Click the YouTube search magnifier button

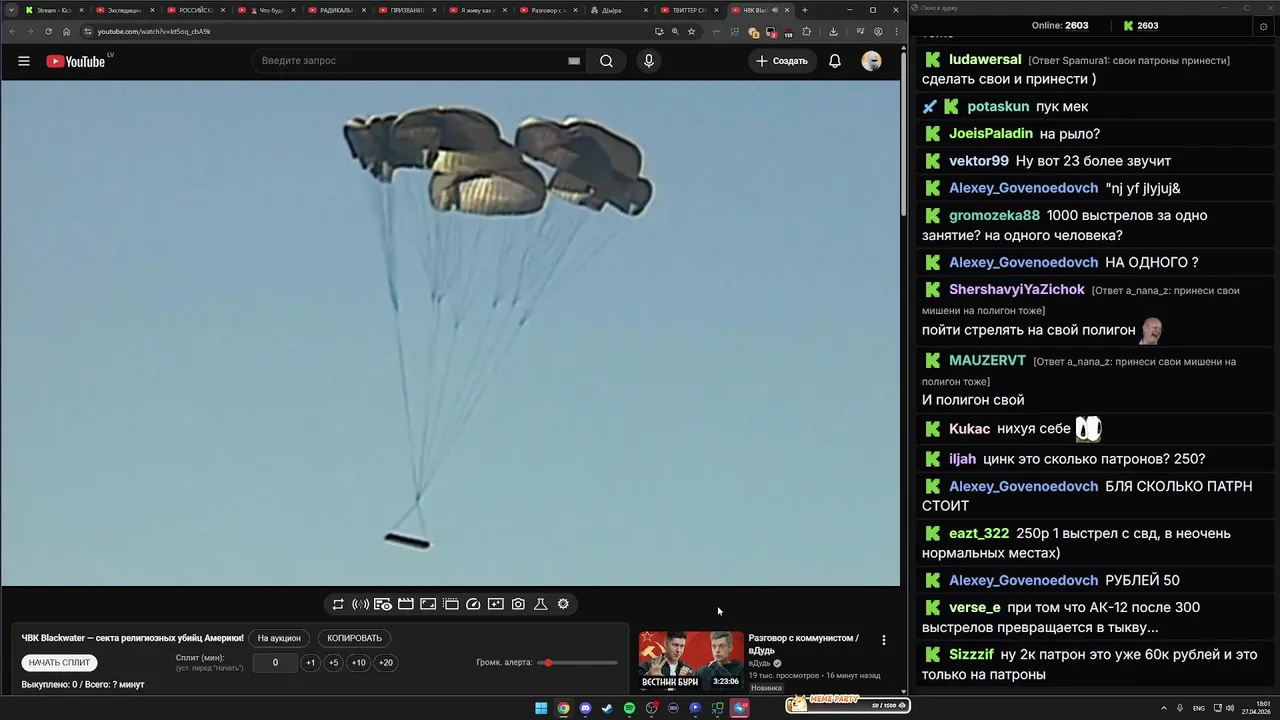tap(606, 61)
